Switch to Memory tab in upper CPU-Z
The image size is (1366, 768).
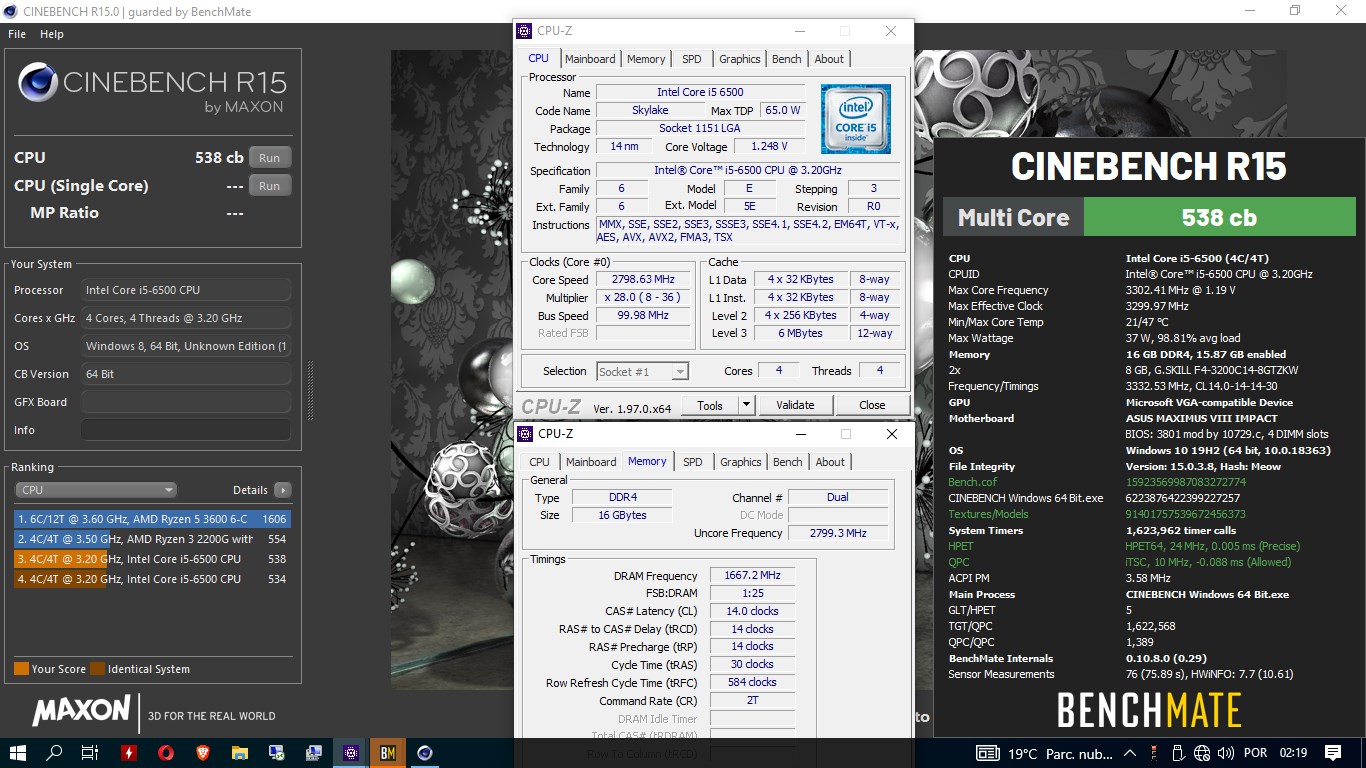[646, 59]
